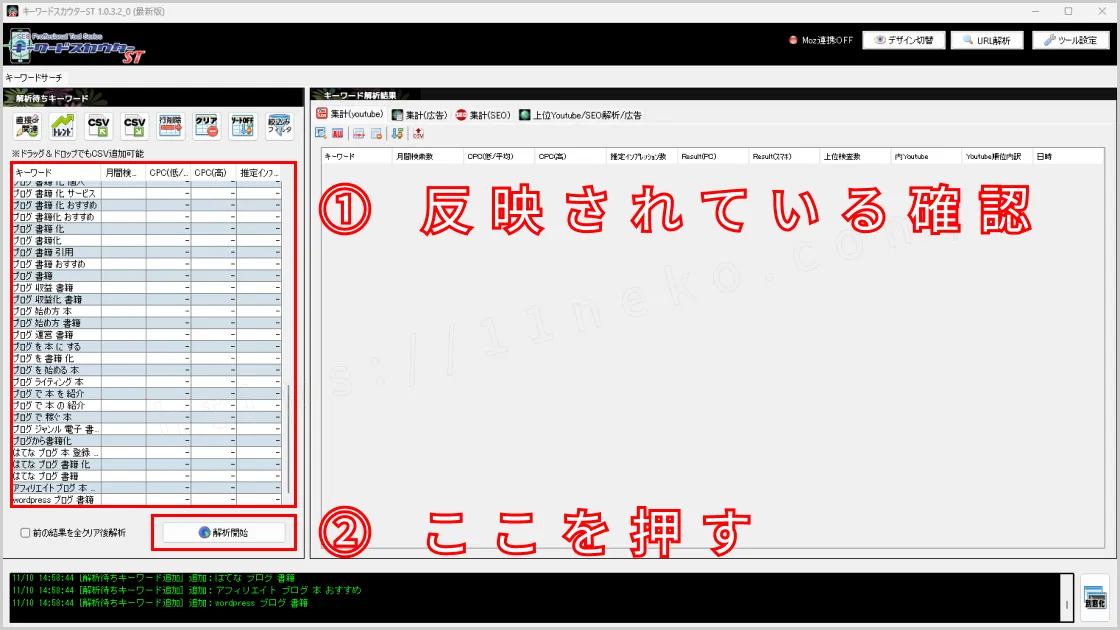Open the 絞込みフィルタ filter tool
This screenshot has width=1120, height=630.
tap(276, 123)
